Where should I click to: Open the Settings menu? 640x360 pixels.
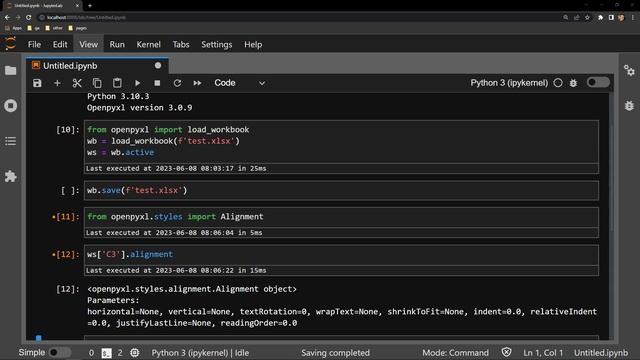pos(216,44)
